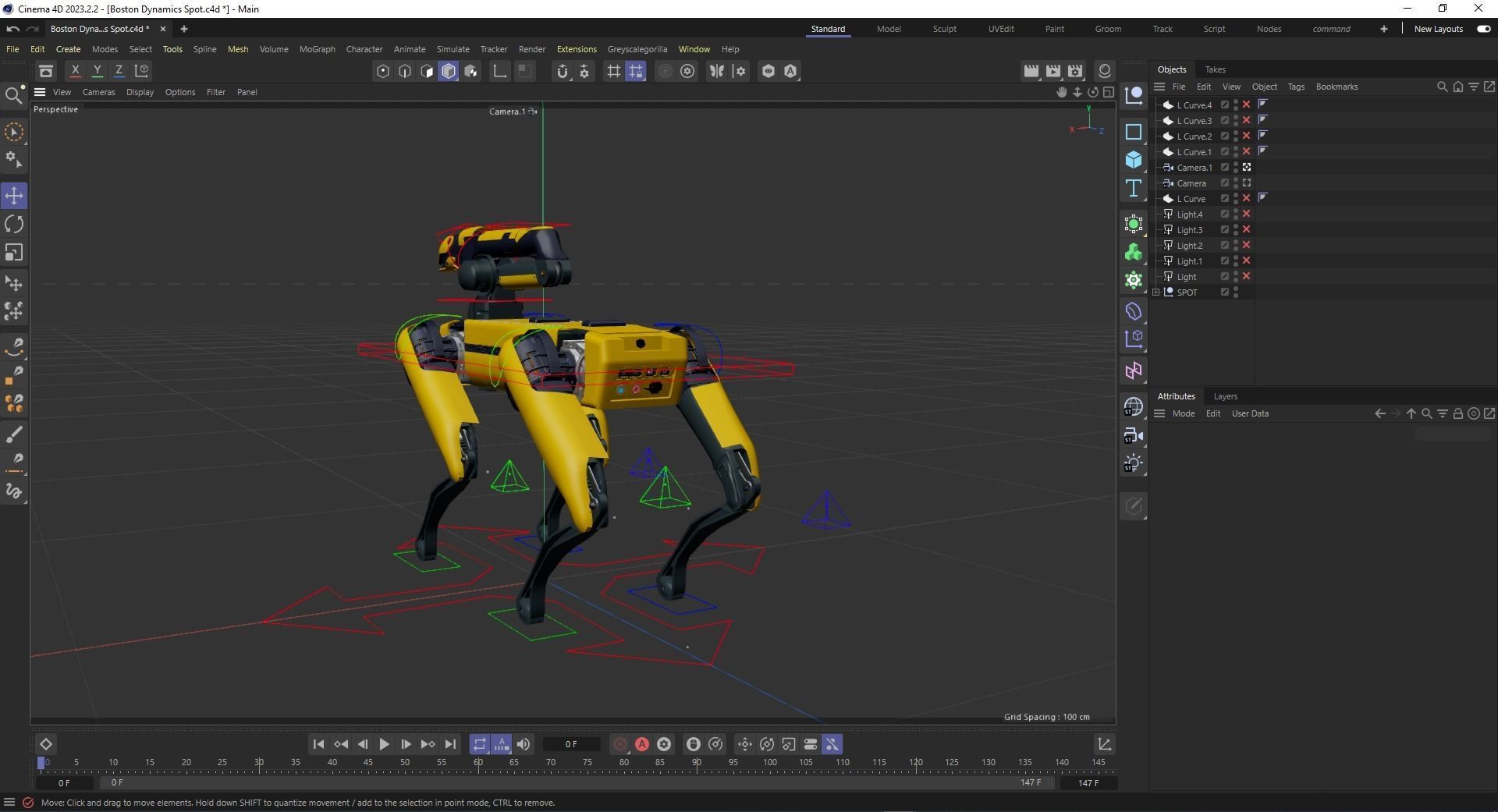Open Attributes Mode menu
Image resolution: width=1498 pixels, height=812 pixels.
point(1184,413)
